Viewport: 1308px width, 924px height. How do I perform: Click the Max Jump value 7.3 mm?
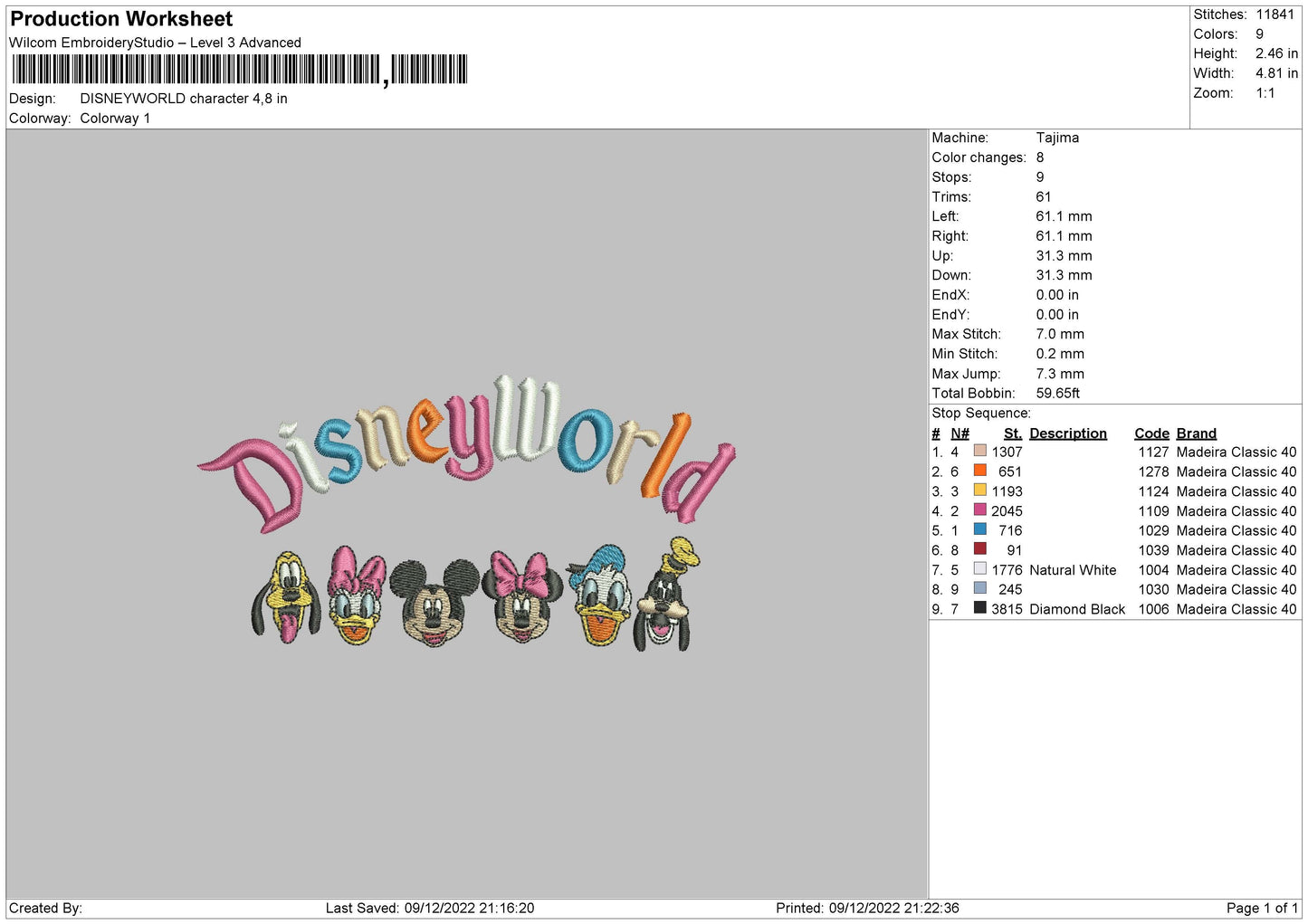coord(1060,374)
